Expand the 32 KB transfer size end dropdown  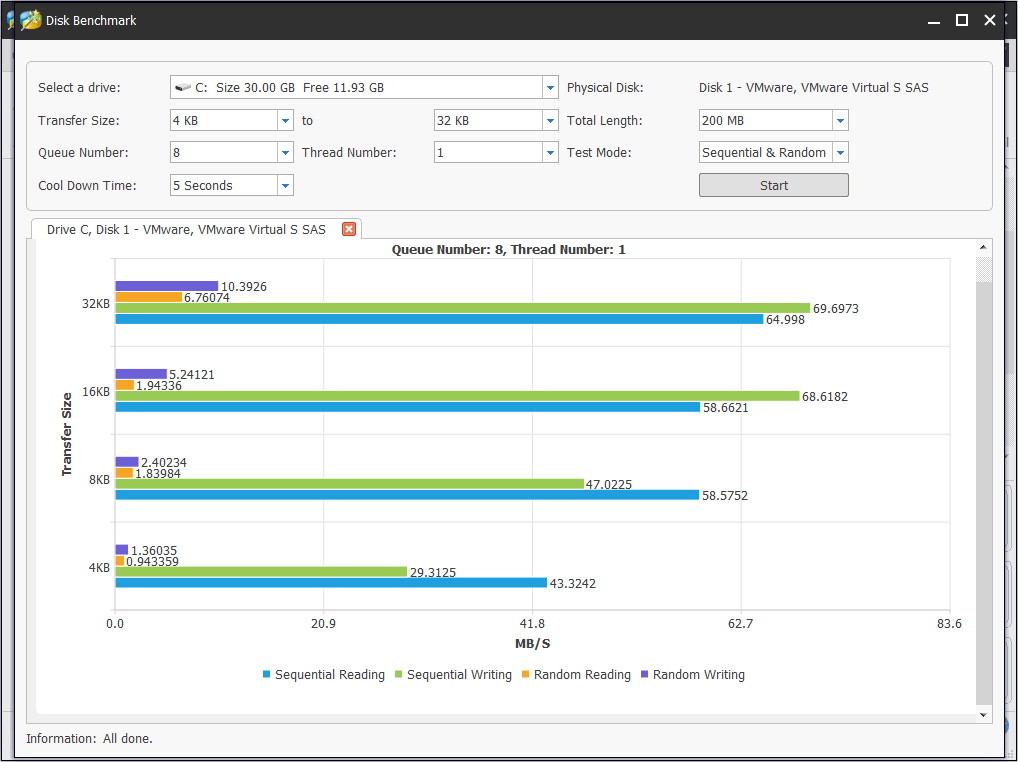[550, 121]
